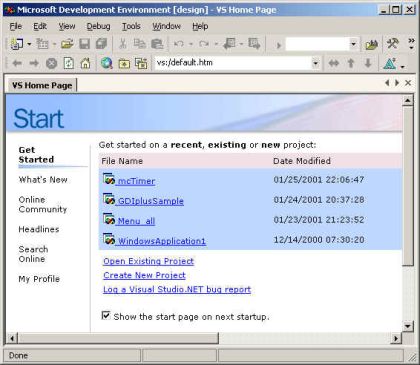Click the Favorites folder icon

(124, 63)
